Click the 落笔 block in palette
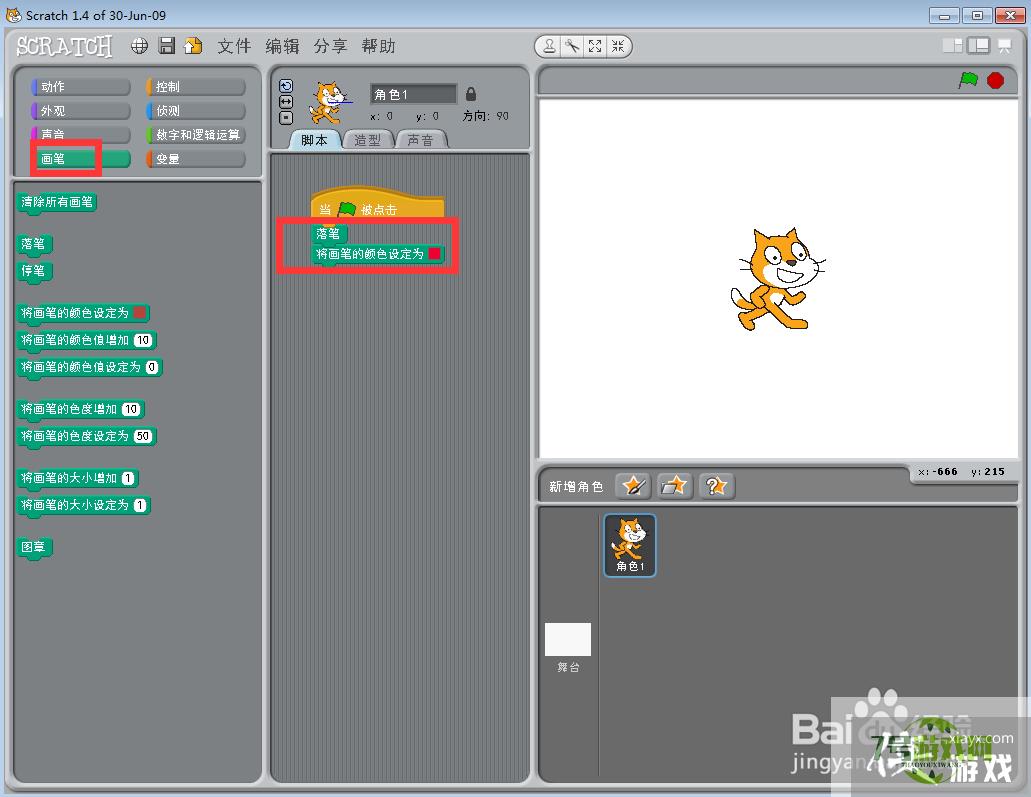 [x=34, y=245]
